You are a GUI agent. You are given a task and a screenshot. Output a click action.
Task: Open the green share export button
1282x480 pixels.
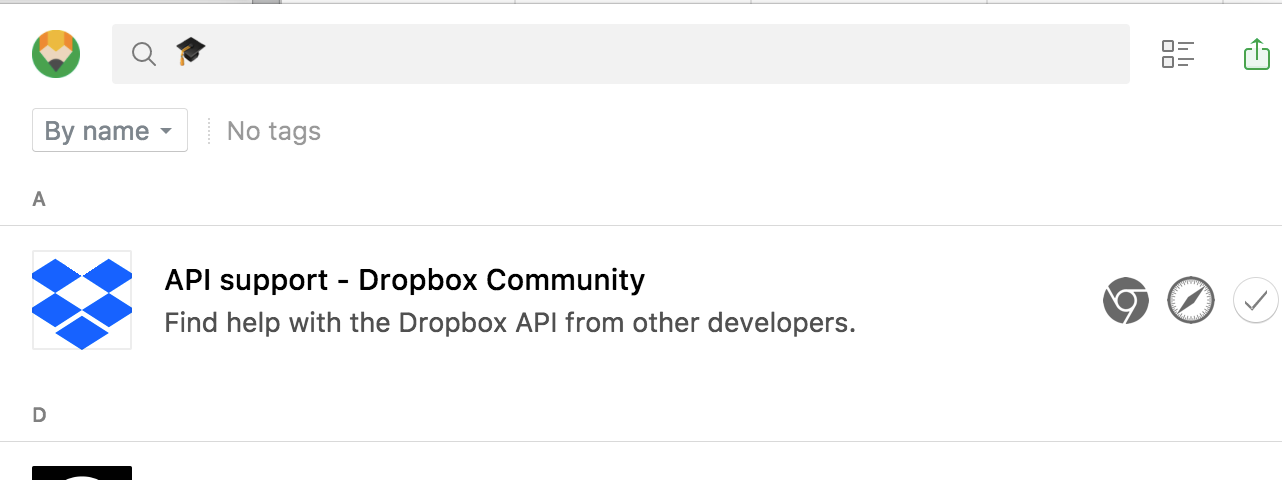(x=1256, y=54)
